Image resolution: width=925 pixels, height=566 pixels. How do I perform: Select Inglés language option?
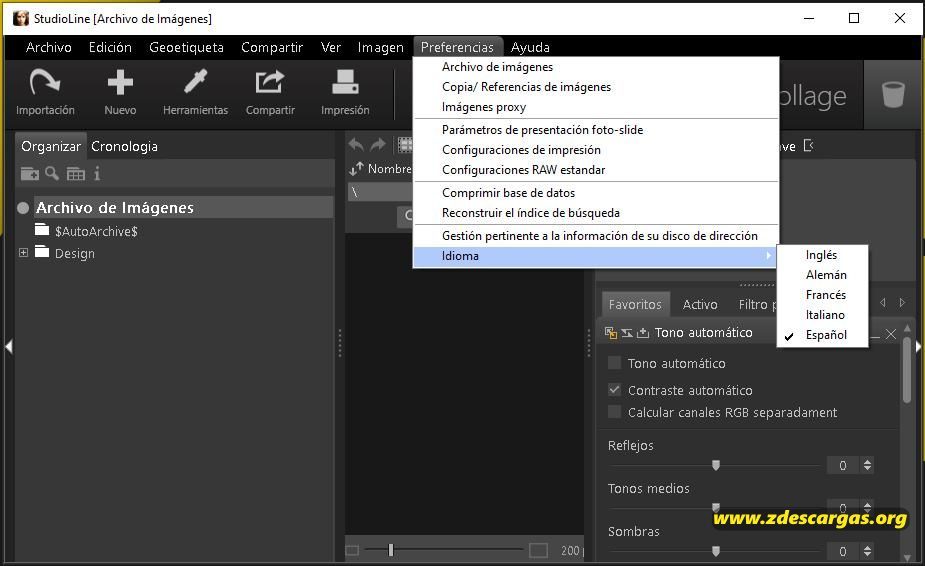pos(822,255)
